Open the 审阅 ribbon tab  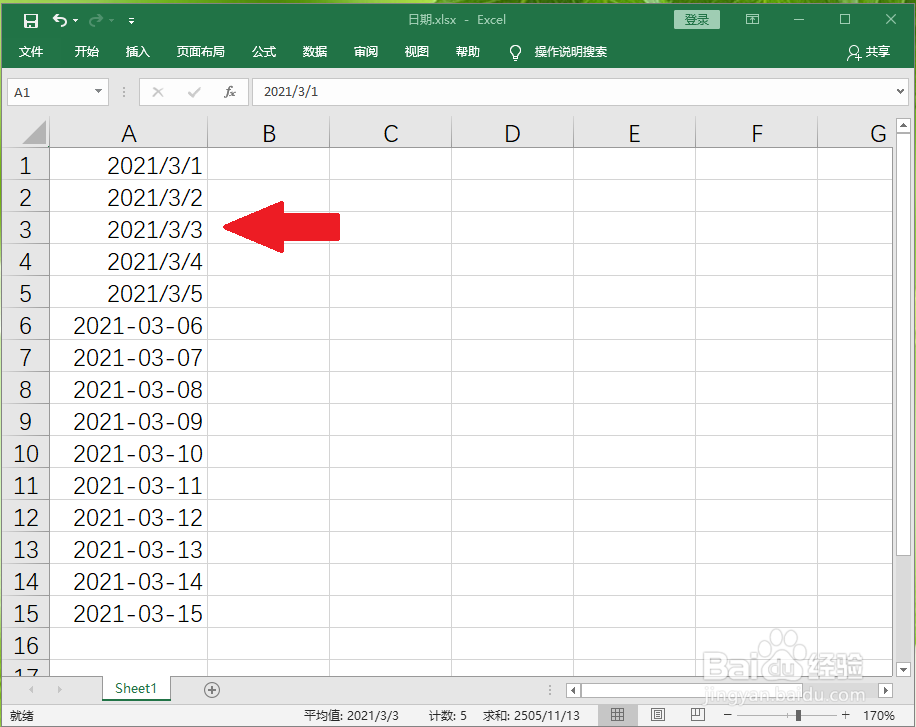(x=366, y=52)
